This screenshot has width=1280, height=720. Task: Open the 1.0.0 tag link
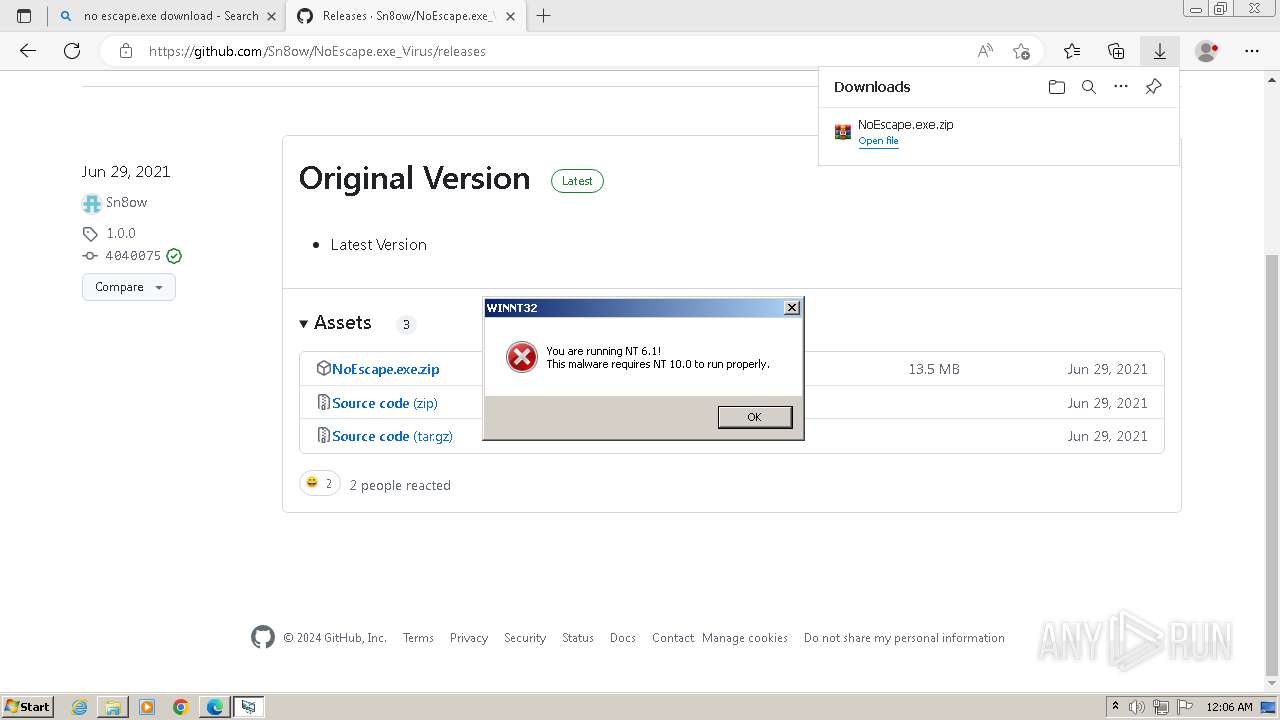click(120, 233)
